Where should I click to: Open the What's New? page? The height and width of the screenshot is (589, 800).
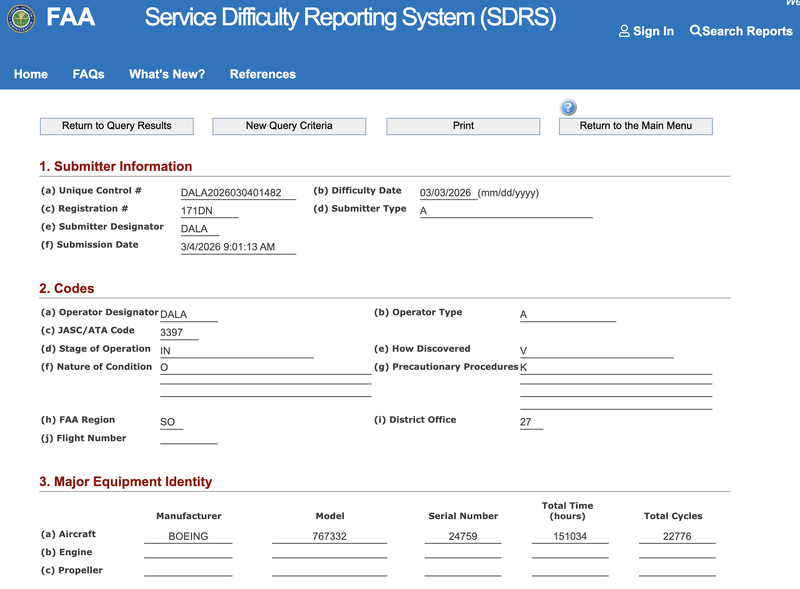tap(167, 74)
